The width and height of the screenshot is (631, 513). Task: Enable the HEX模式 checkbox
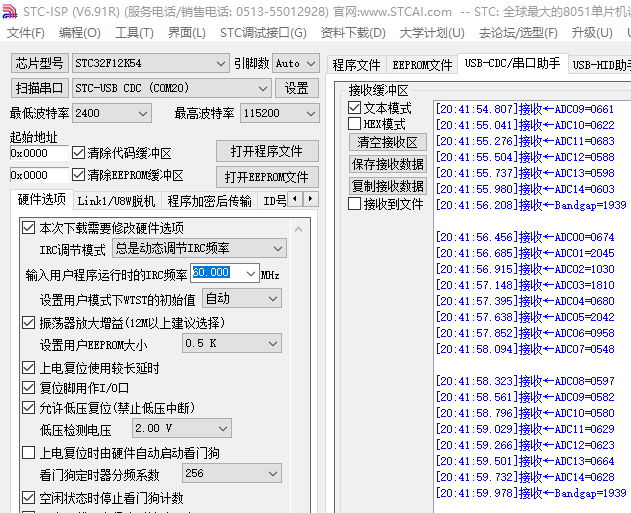(355, 124)
